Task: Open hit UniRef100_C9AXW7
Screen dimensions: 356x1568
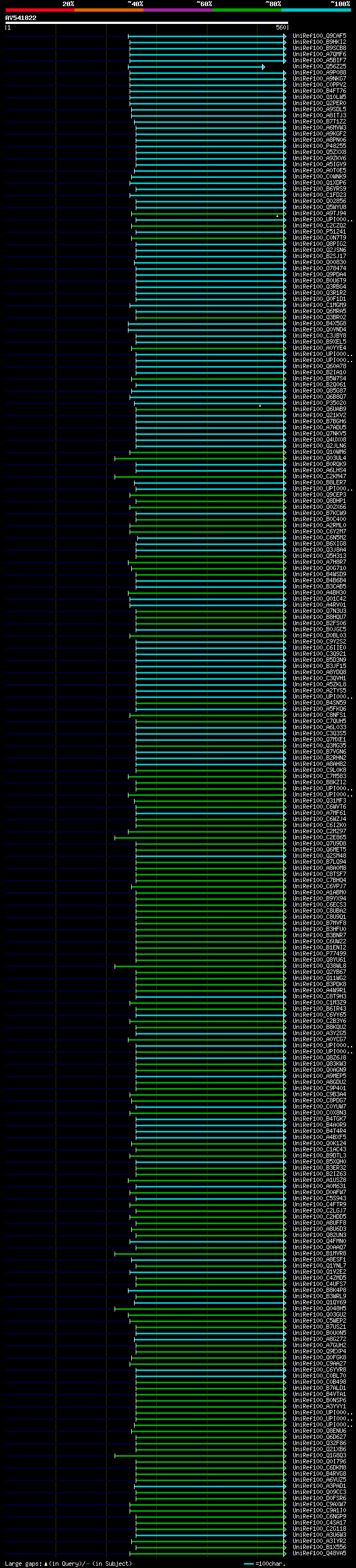Action: click(319, 1503)
